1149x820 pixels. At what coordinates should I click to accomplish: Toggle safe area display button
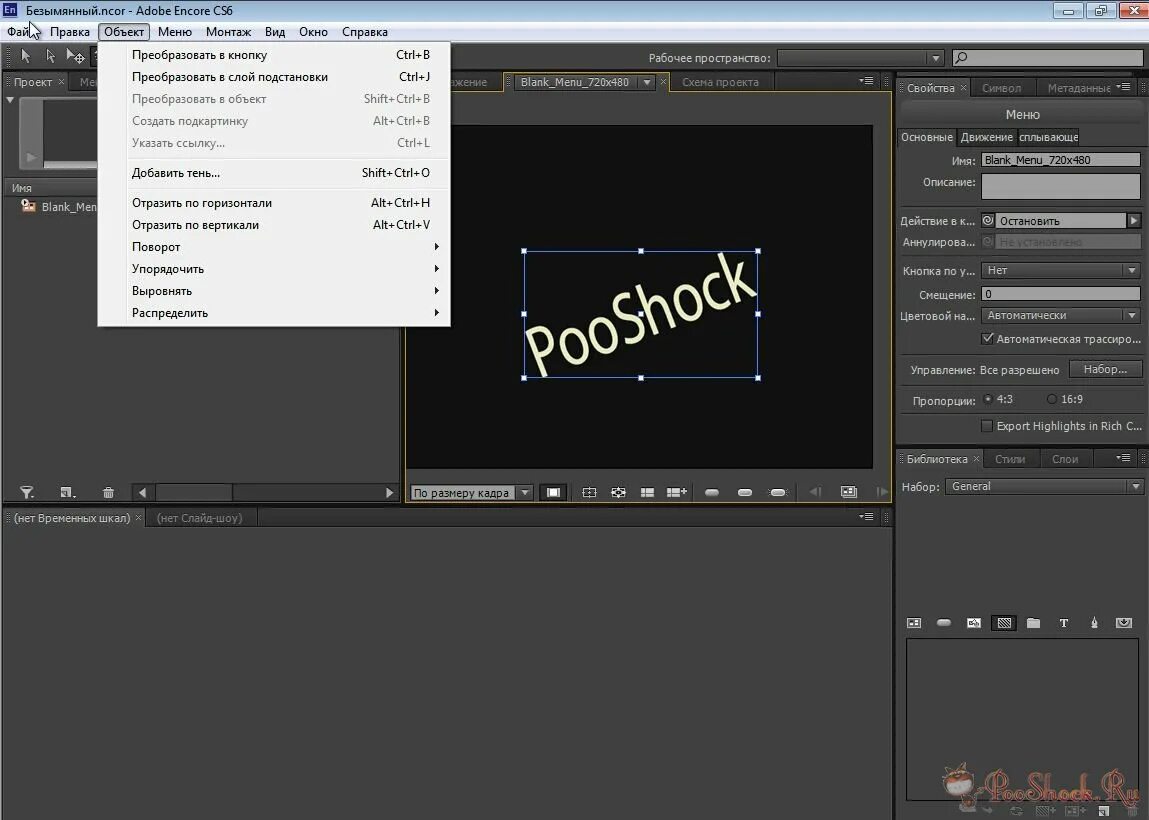[x=553, y=492]
